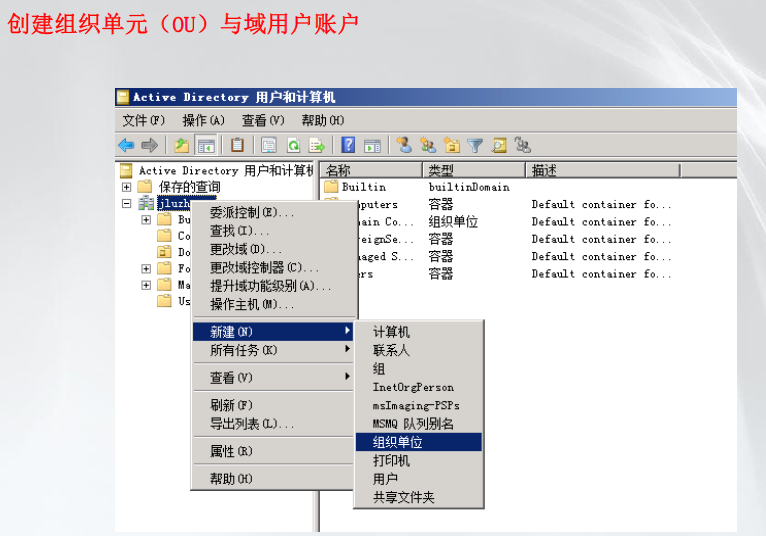Expand the Ma tree node under domain
The image size is (766, 536).
pos(146,285)
